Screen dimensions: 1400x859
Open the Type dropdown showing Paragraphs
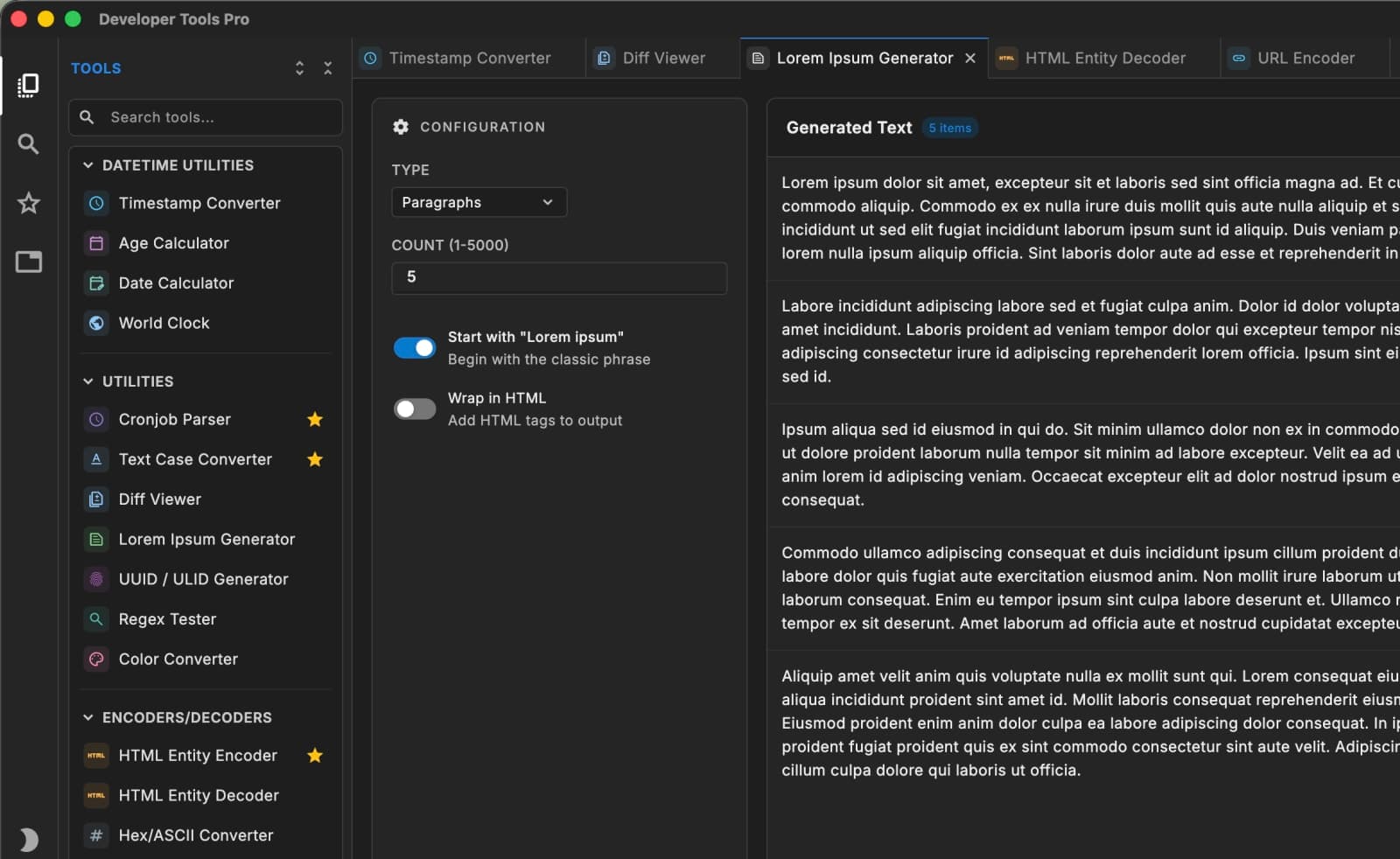coord(479,202)
